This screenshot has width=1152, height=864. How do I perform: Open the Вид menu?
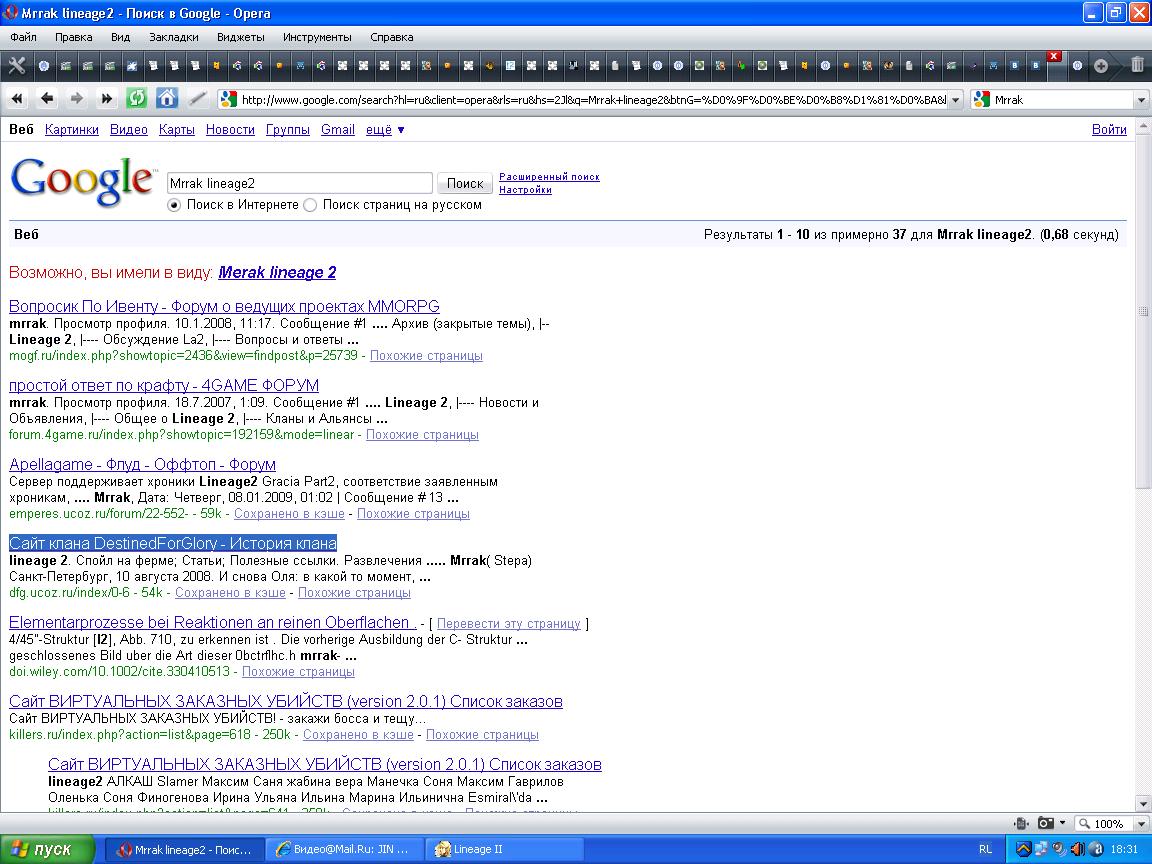[x=120, y=37]
